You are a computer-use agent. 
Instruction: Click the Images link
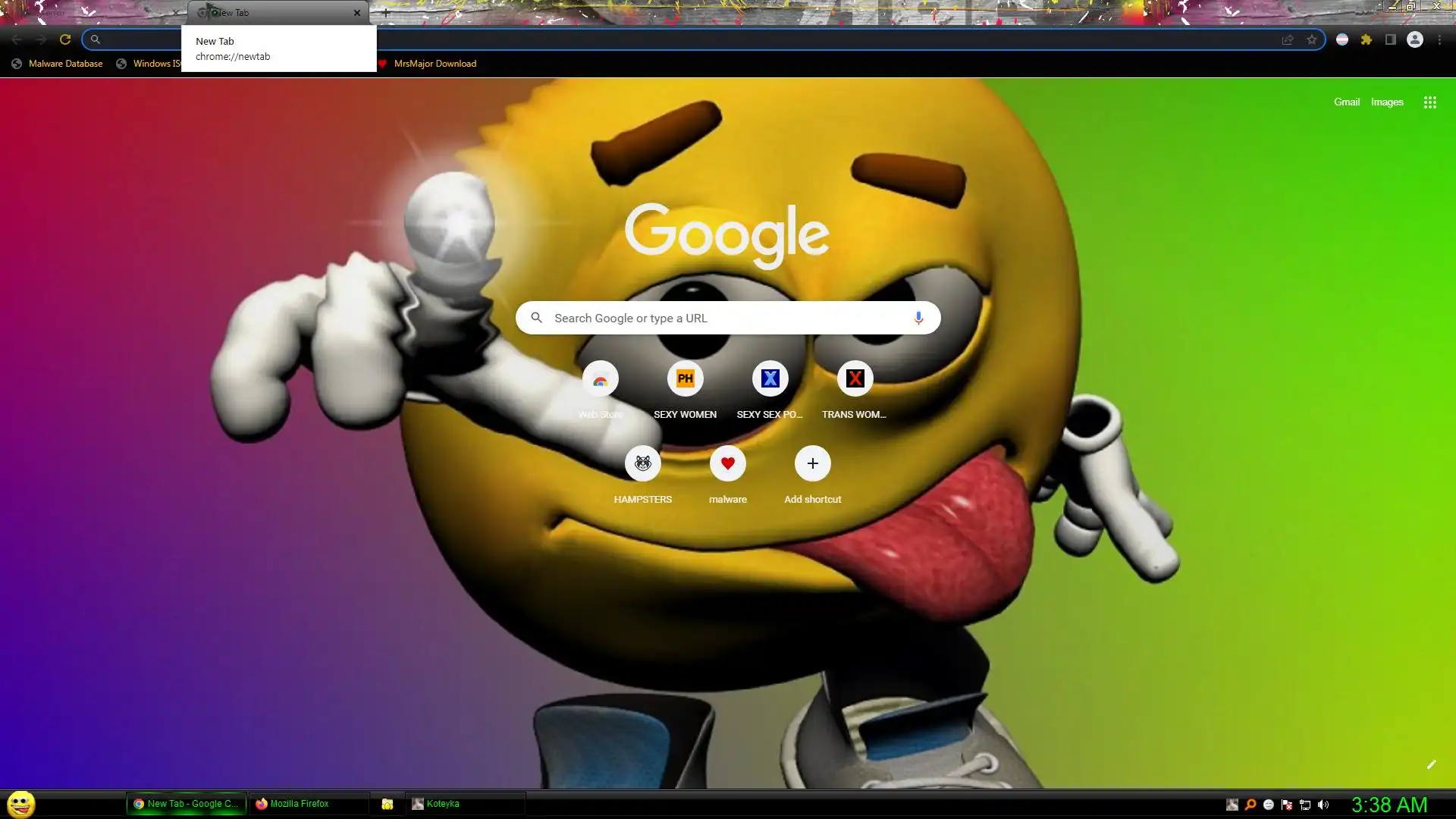1386,102
